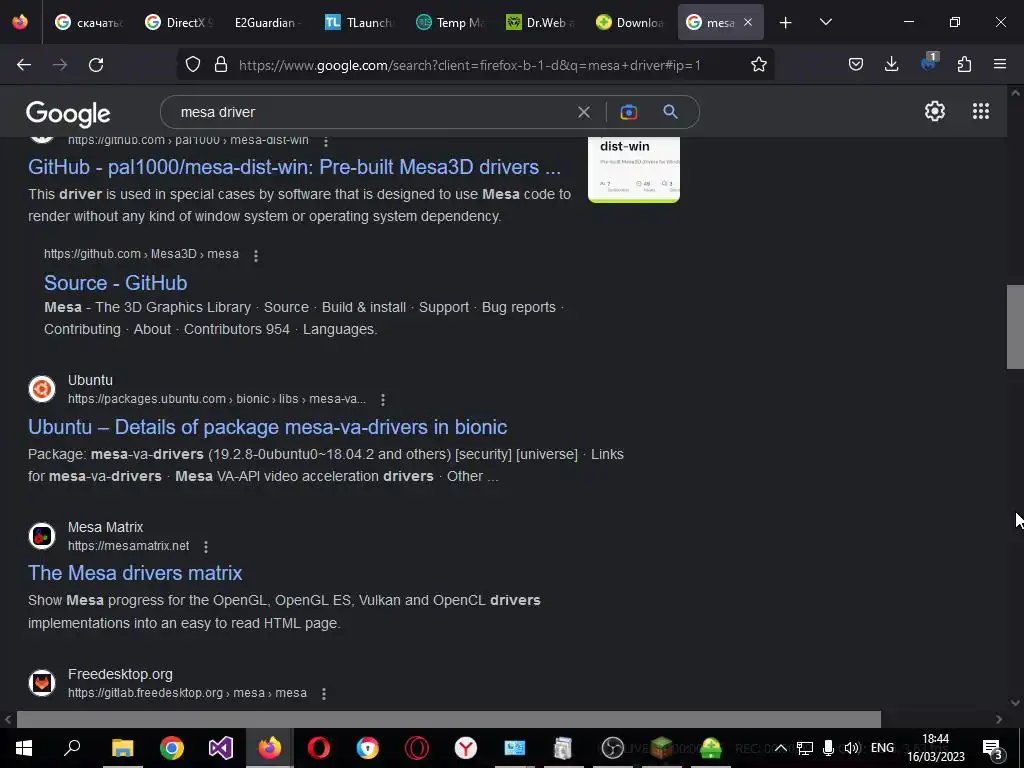Bookmark this page with star icon
This screenshot has height=768, width=1024.
[x=758, y=65]
